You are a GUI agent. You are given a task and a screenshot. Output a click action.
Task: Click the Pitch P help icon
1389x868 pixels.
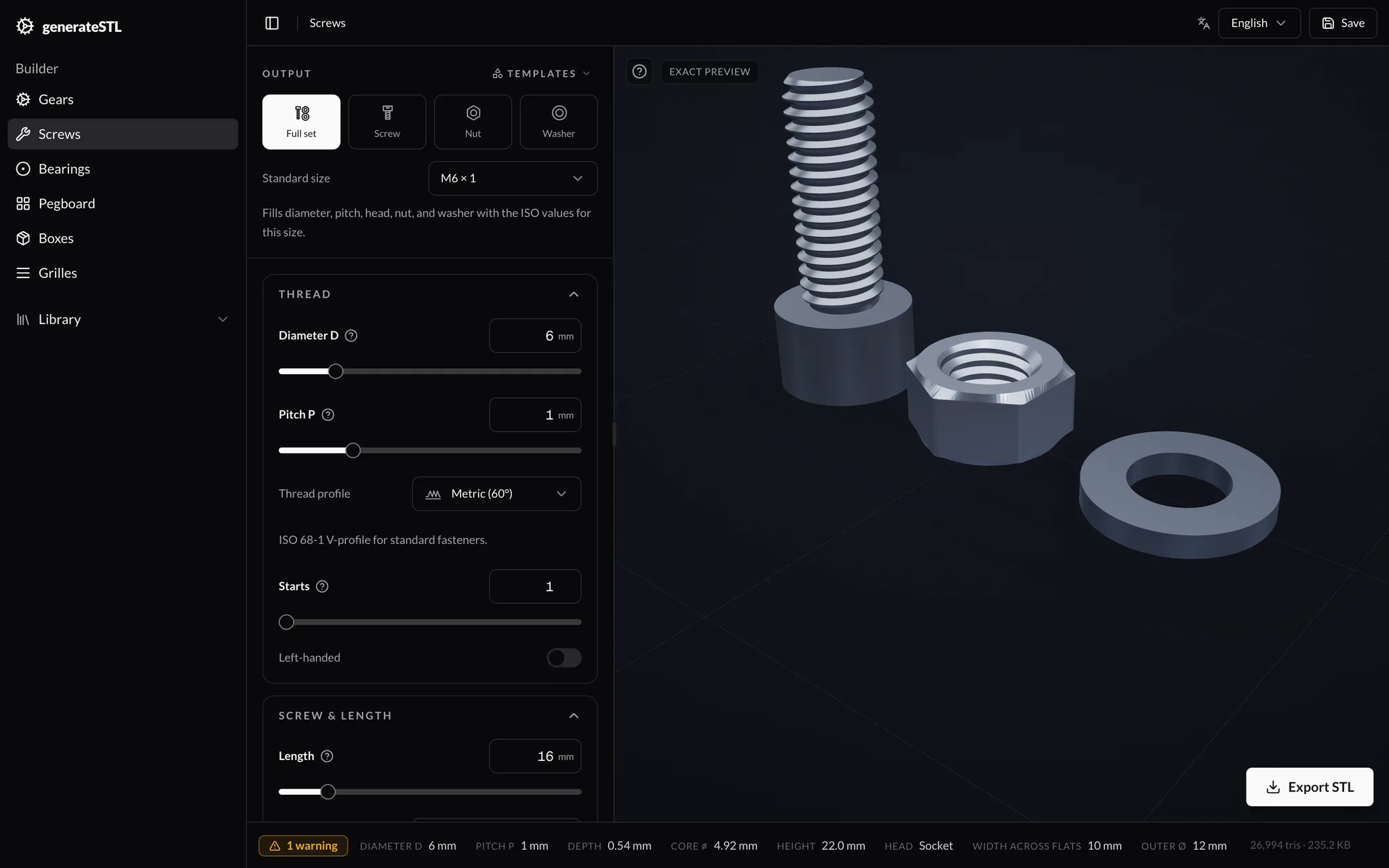pyautogui.click(x=328, y=414)
